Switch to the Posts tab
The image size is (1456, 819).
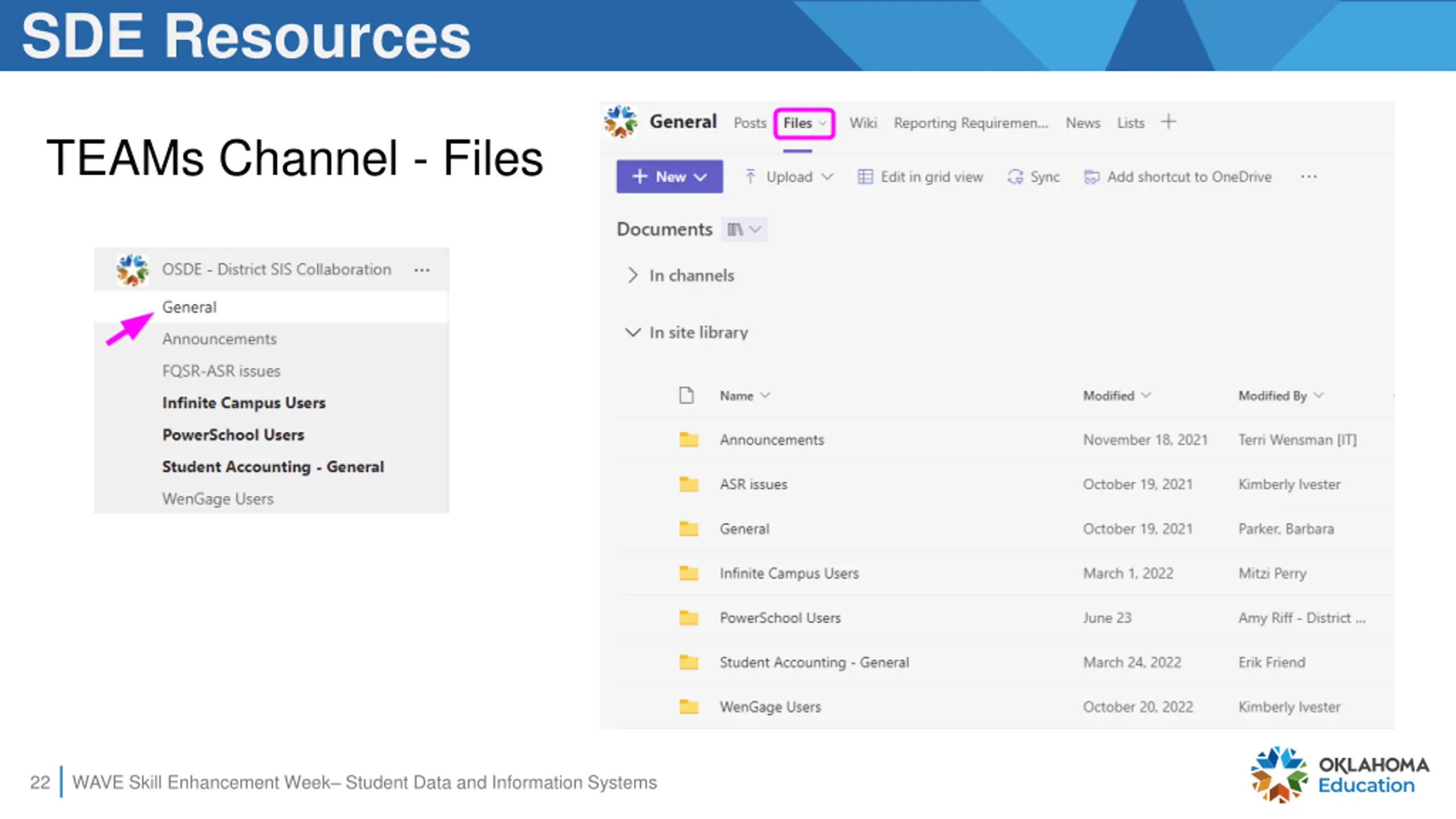click(x=750, y=123)
